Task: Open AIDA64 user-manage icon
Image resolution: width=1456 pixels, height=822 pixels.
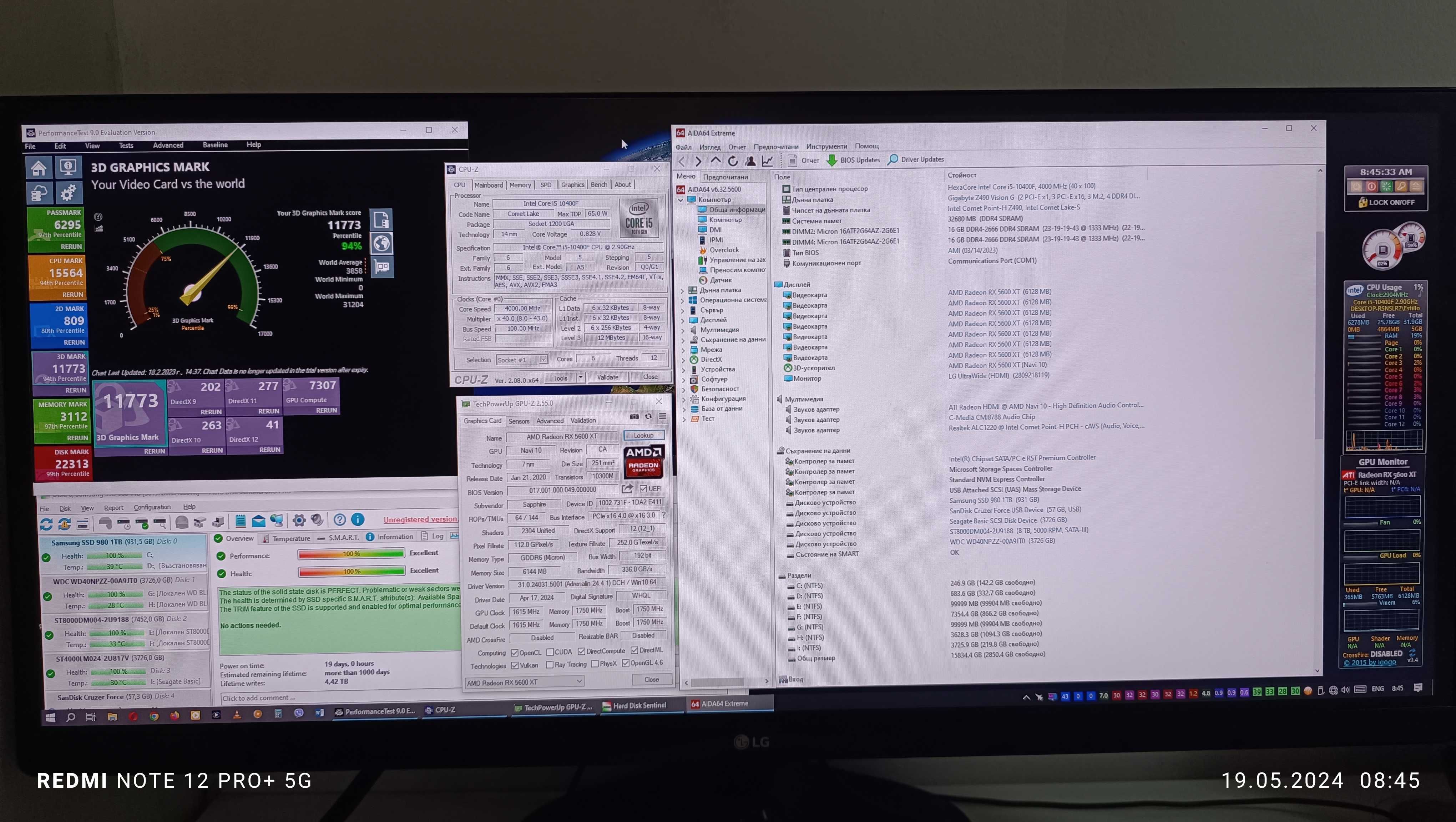Action: pos(750,161)
